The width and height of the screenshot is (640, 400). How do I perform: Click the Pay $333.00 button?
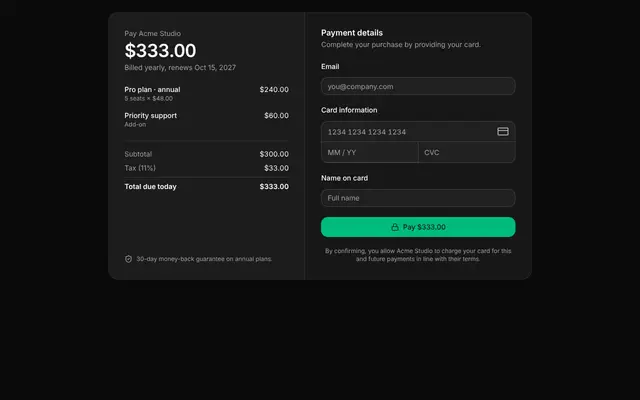[418, 227]
